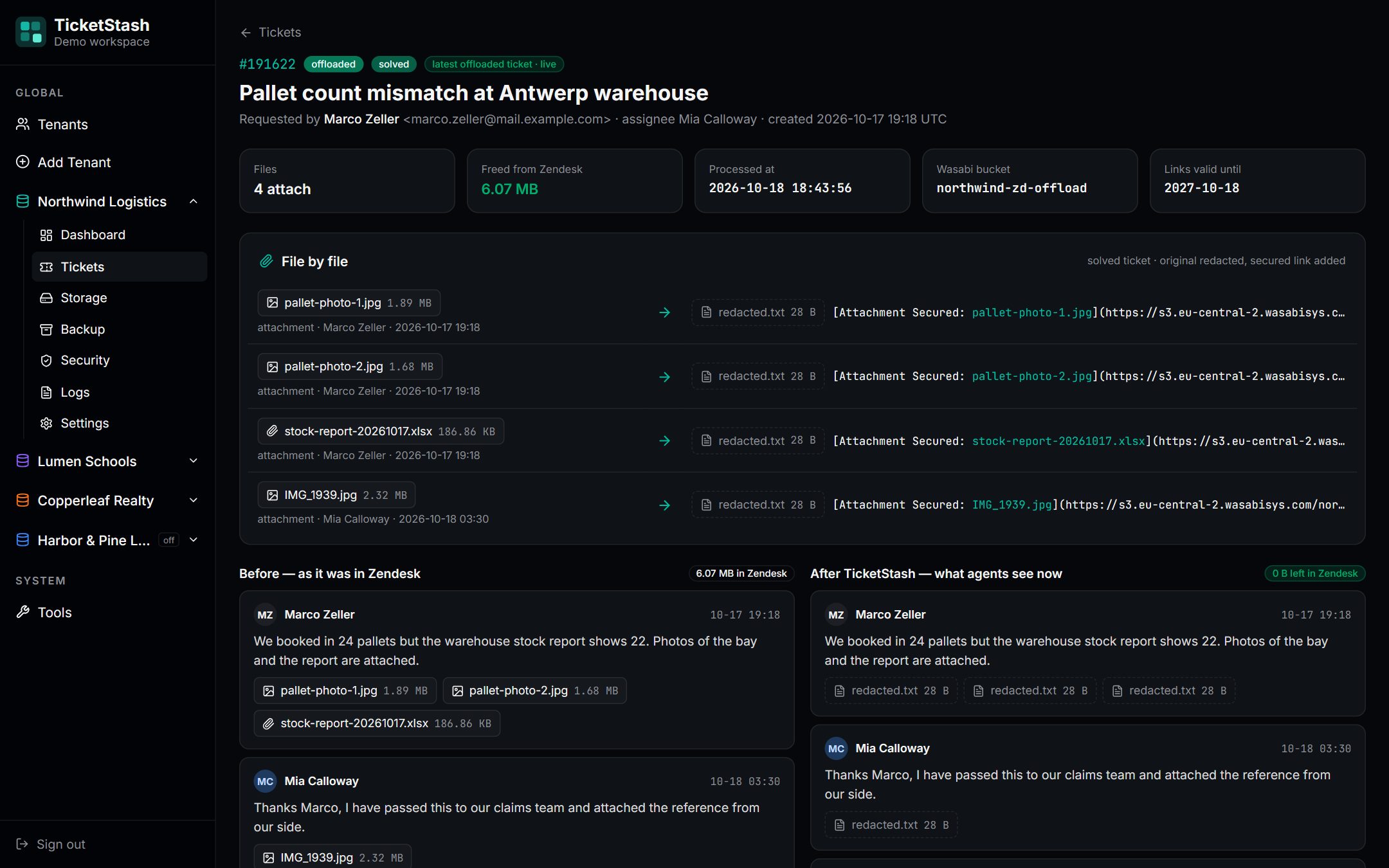The width and height of the screenshot is (1389, 868).
Task: Click the arrow icon in pallet-photo-1.jpg row
Action: coord(665,312)
